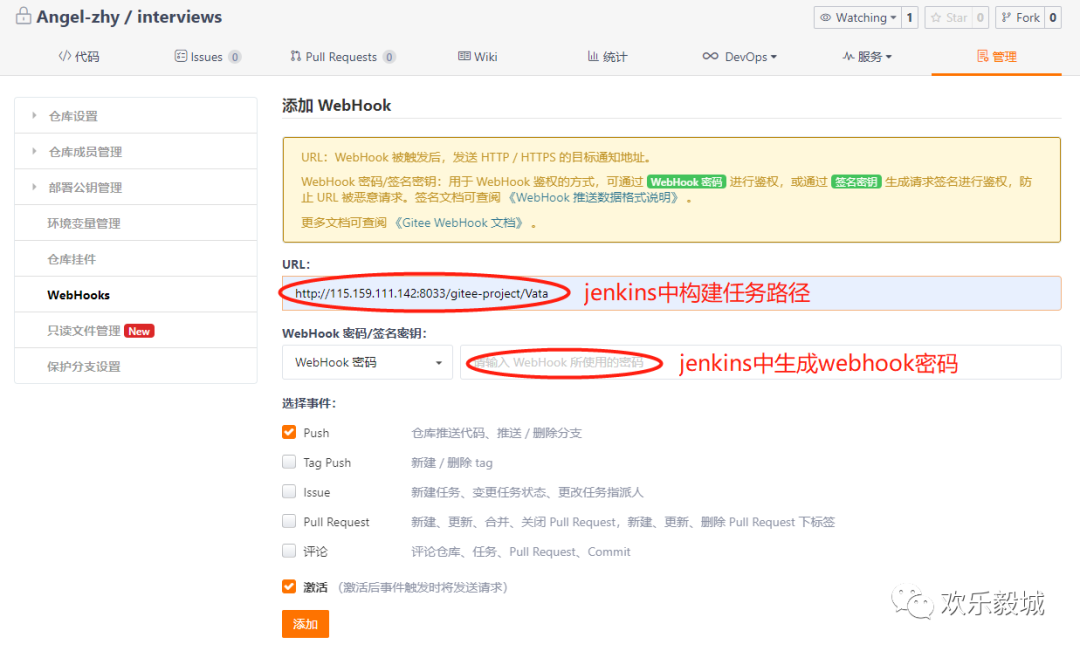Viewport: 1080px width, 651px height.
Task: Click the star icon in the Star button
Action: pos(935,18)
